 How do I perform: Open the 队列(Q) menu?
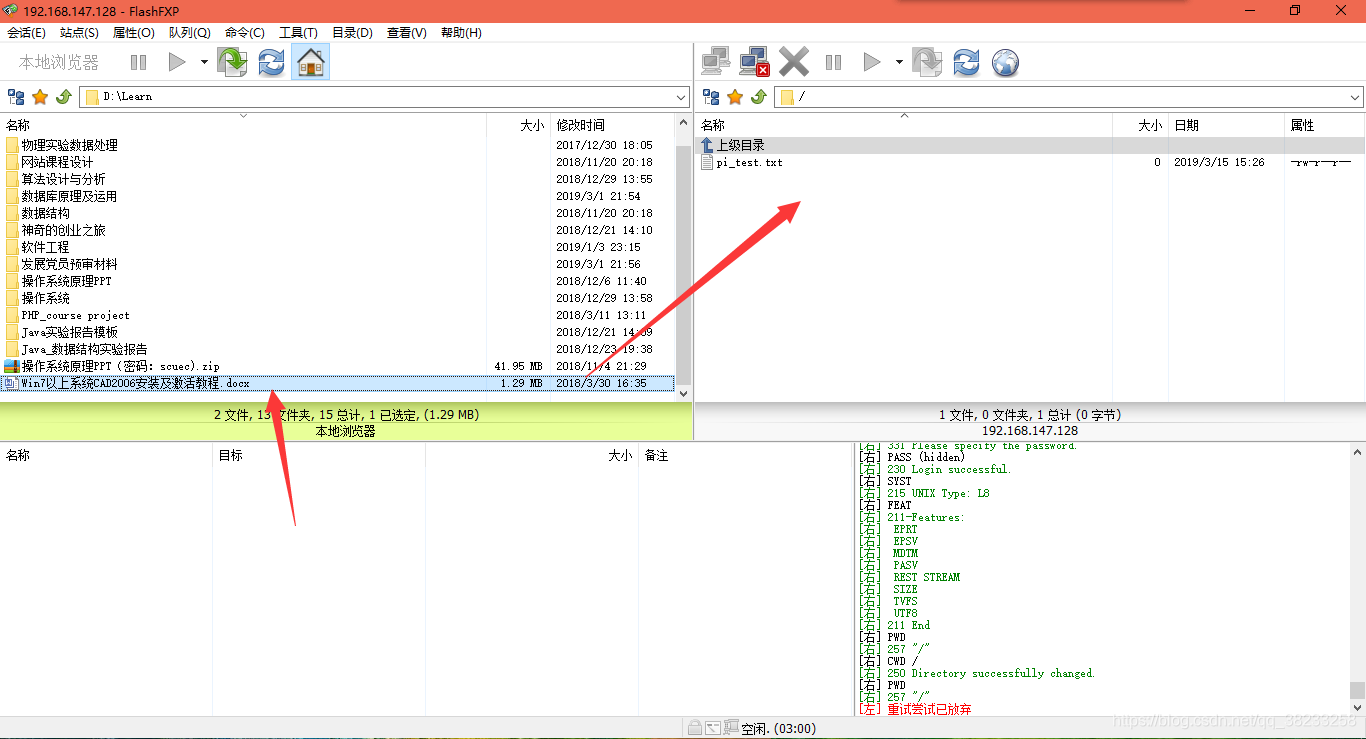click(x=190, y=33)
